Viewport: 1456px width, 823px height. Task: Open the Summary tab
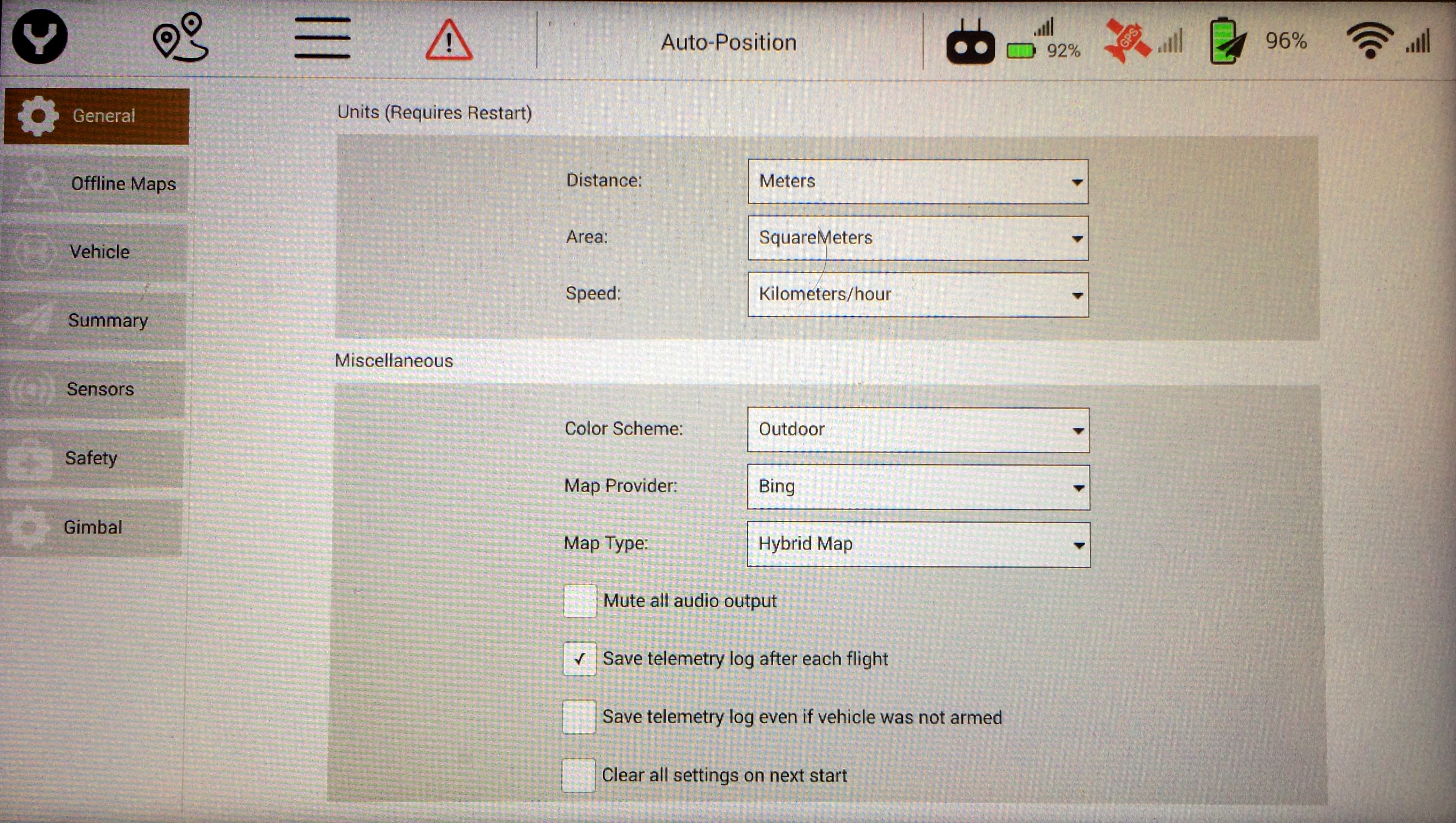(x=92, y=320)
